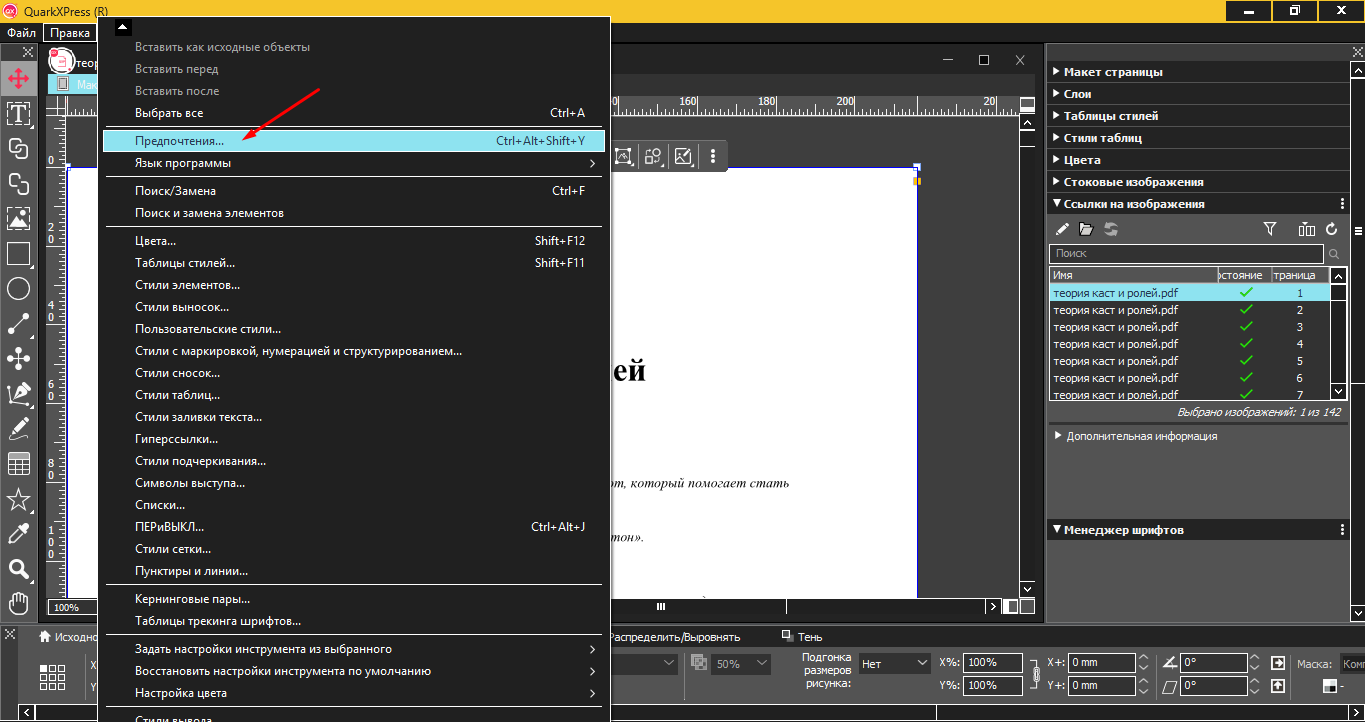1365x722 pixels.
Task: Click the three-dot more options on floating toolbar
Action: tap(713, 156)
